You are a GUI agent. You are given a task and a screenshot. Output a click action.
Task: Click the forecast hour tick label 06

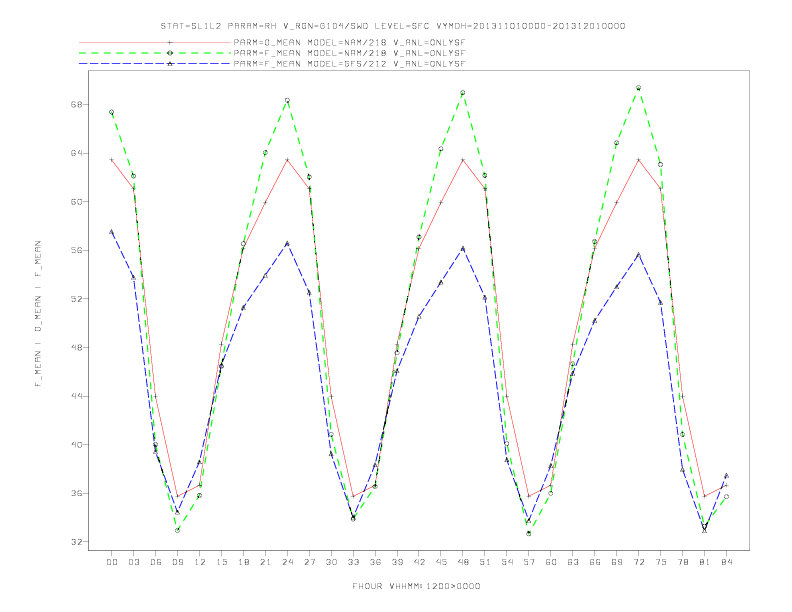pos(156,562)
